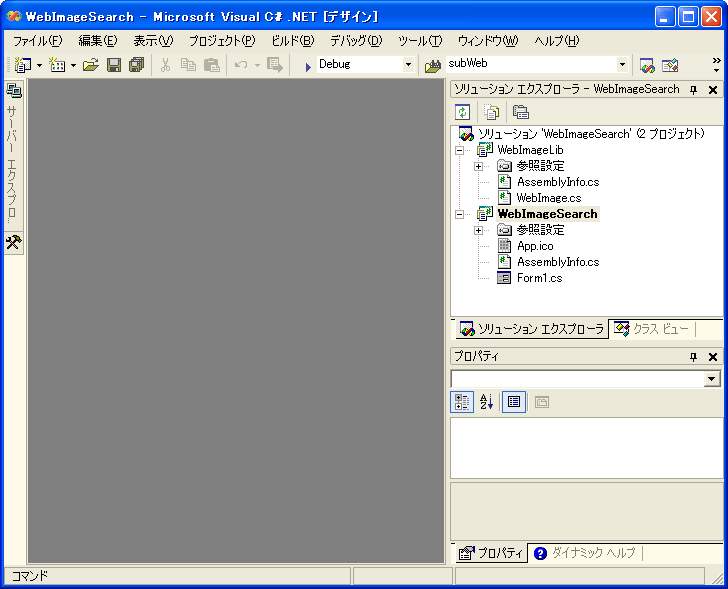Viewport: 728px width, 589px height.
Task: Open the Toolbox hammer icon on sidebar
Action: (x=13, y=242)
